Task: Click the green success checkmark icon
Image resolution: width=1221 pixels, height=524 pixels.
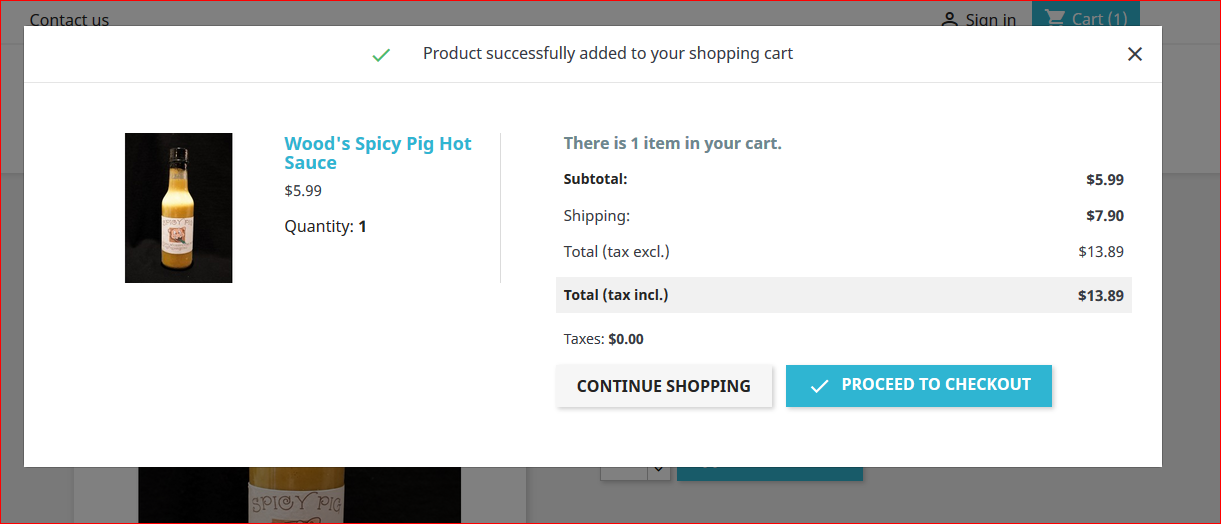Action: click(381, 55)
